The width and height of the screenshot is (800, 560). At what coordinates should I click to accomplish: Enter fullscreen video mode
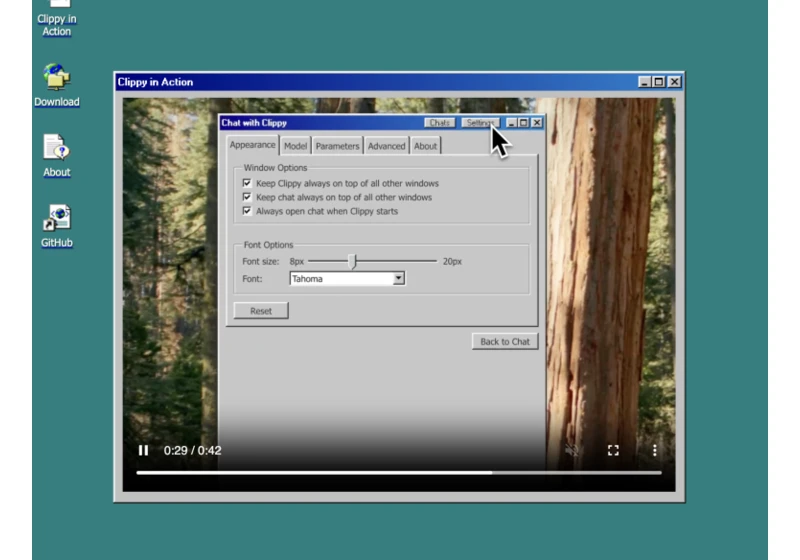coord(613,450)
